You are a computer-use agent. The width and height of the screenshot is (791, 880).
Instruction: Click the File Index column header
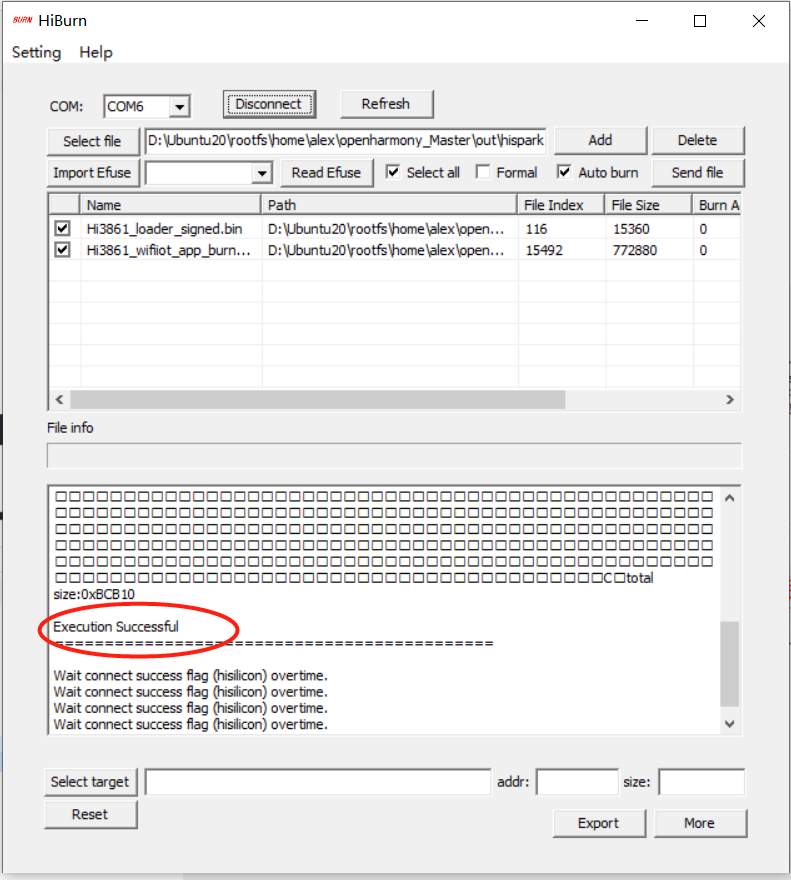[x=561, y=205]
